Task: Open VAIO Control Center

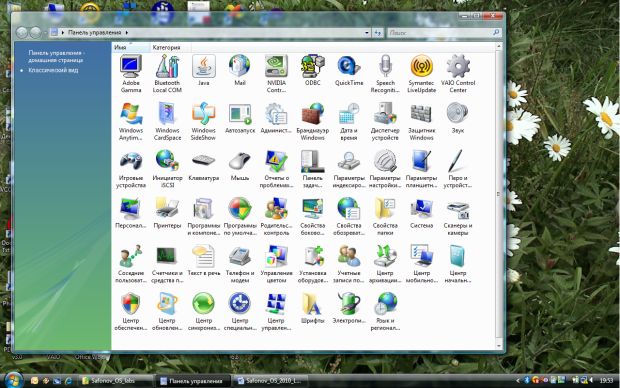Action: tap(458, 74)
